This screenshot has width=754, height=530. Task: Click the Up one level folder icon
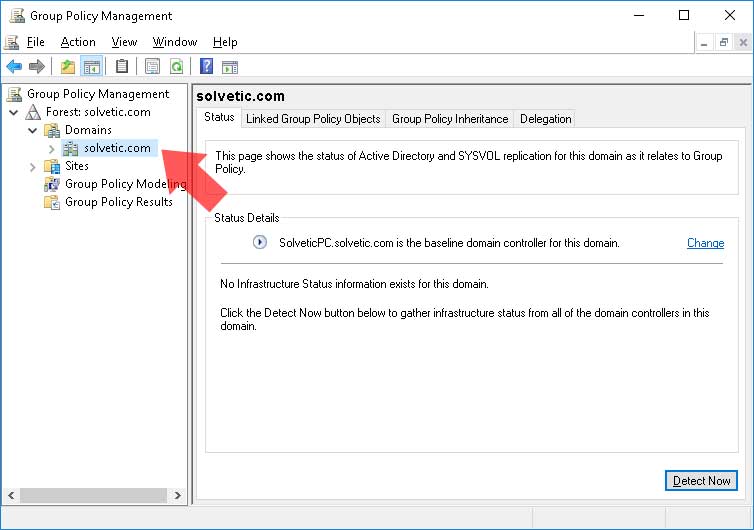pyautogui.click(x=67, y=66)
